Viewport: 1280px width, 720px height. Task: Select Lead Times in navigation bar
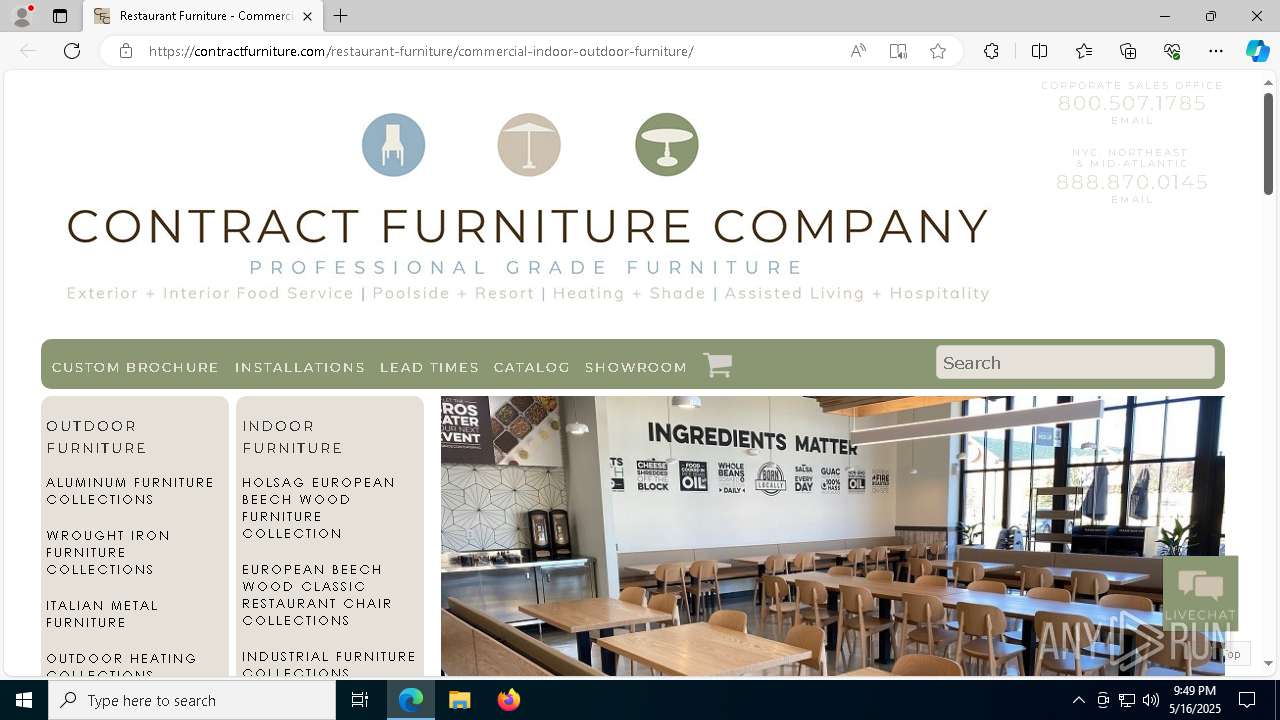(x=429, y=367)
